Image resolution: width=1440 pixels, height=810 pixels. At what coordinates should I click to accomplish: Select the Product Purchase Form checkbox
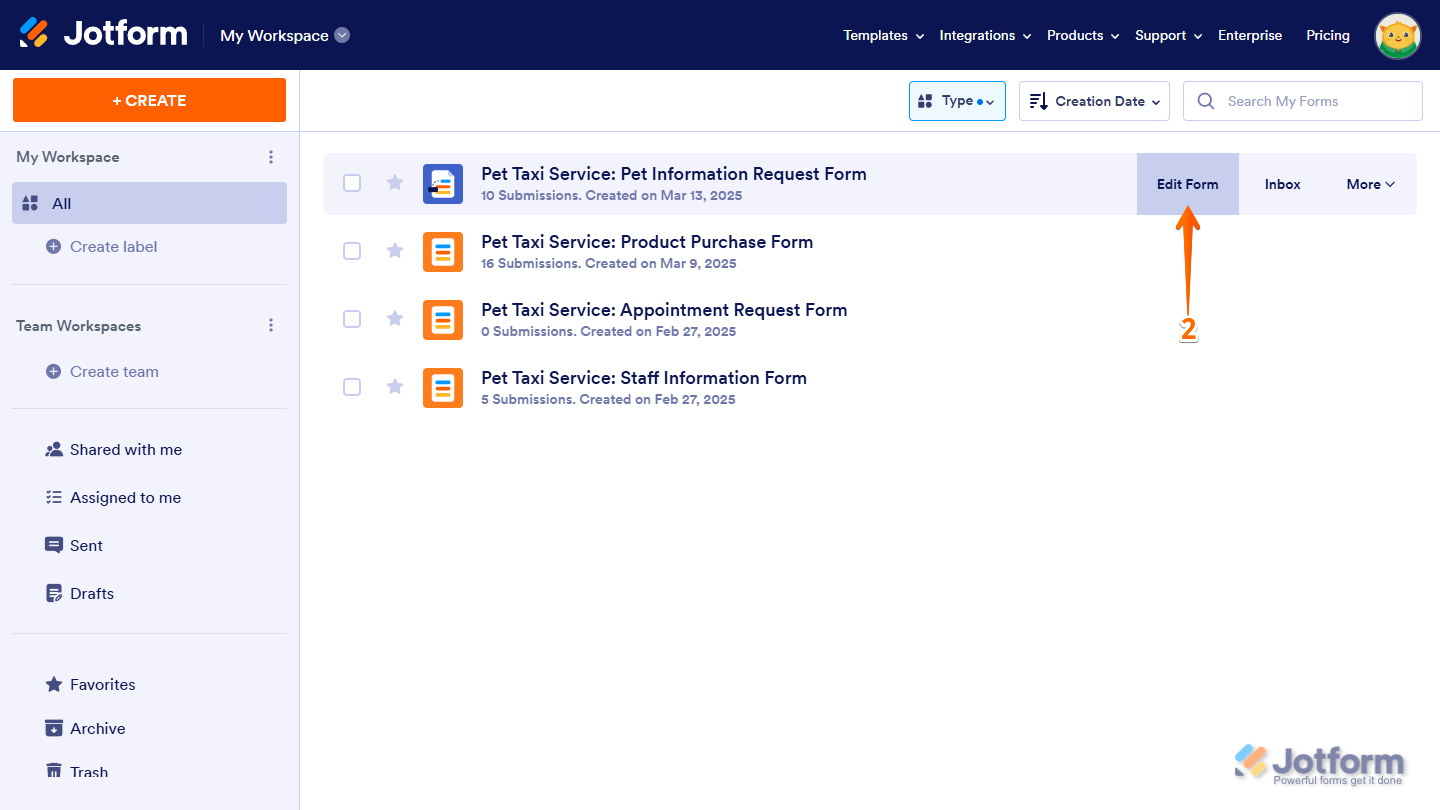352,251
